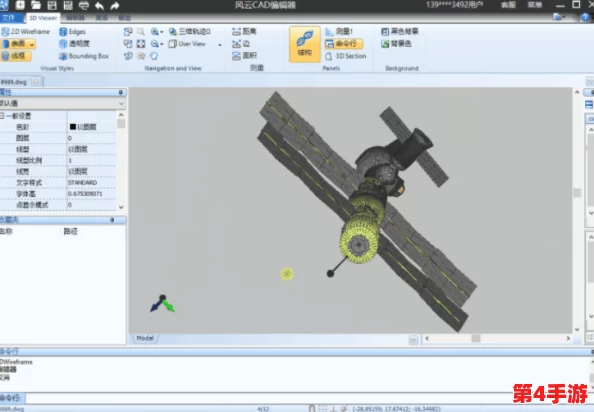The height and width of the screenshot is (412, 594).
Task: Click the undo arrow in title bar
Action: [99, 5]
